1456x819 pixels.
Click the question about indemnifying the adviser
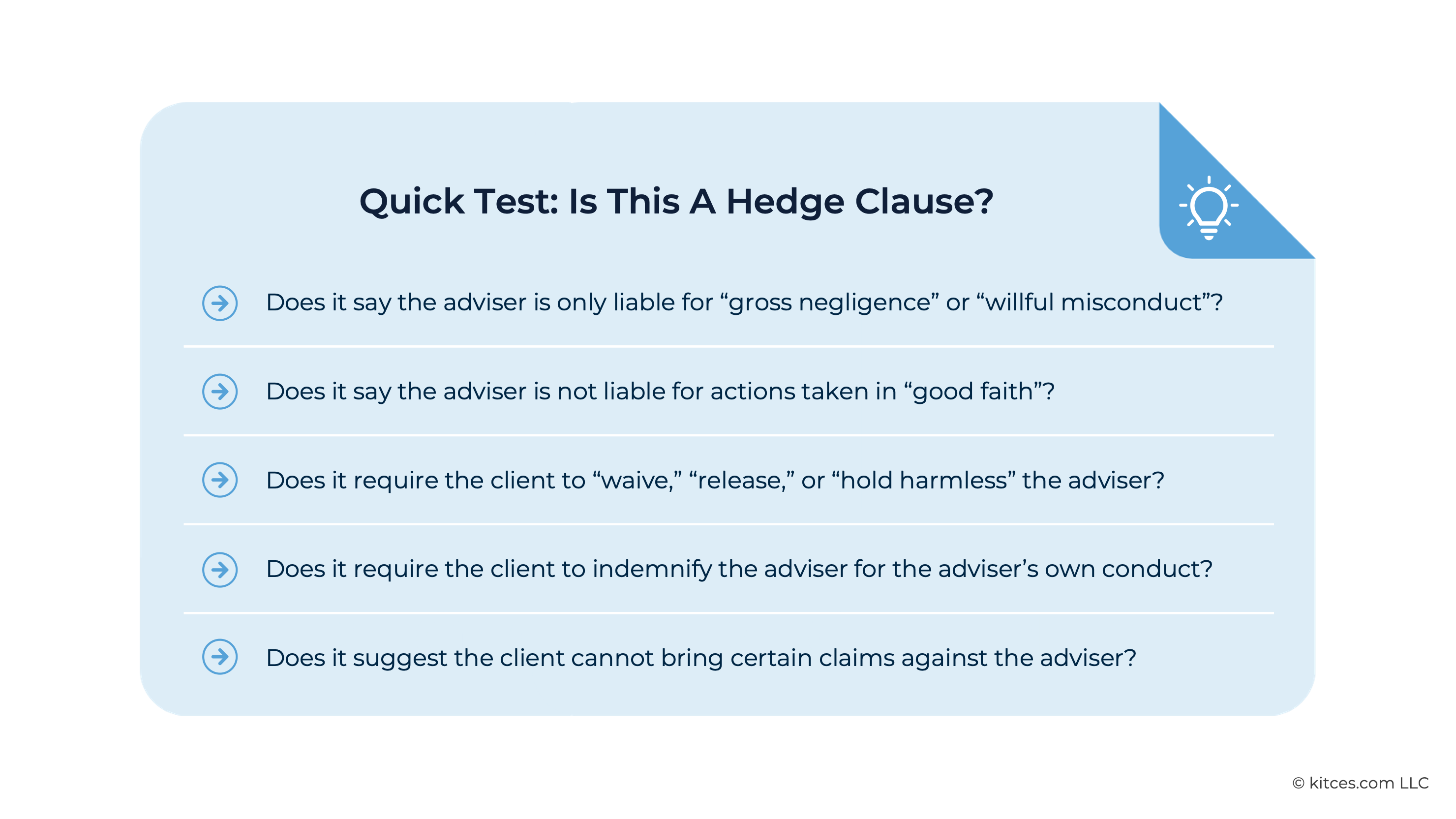pos(739,569)
